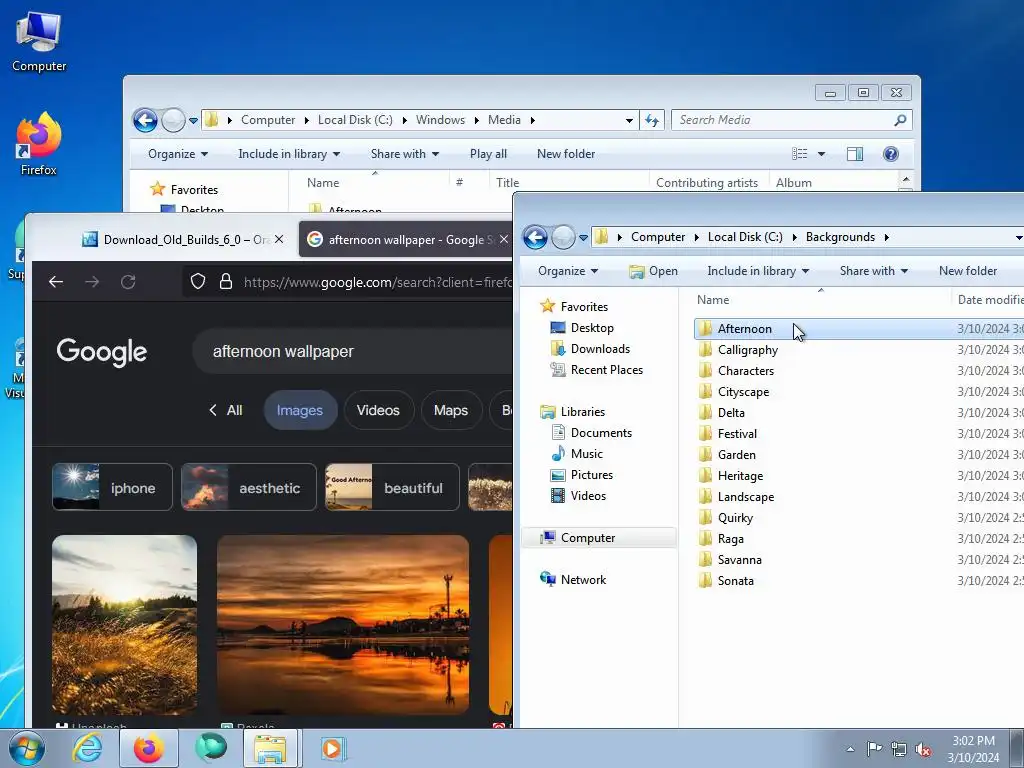Go back in the Backgrounds explorer window
1024x768 pixels.
[x=535, y=237]
